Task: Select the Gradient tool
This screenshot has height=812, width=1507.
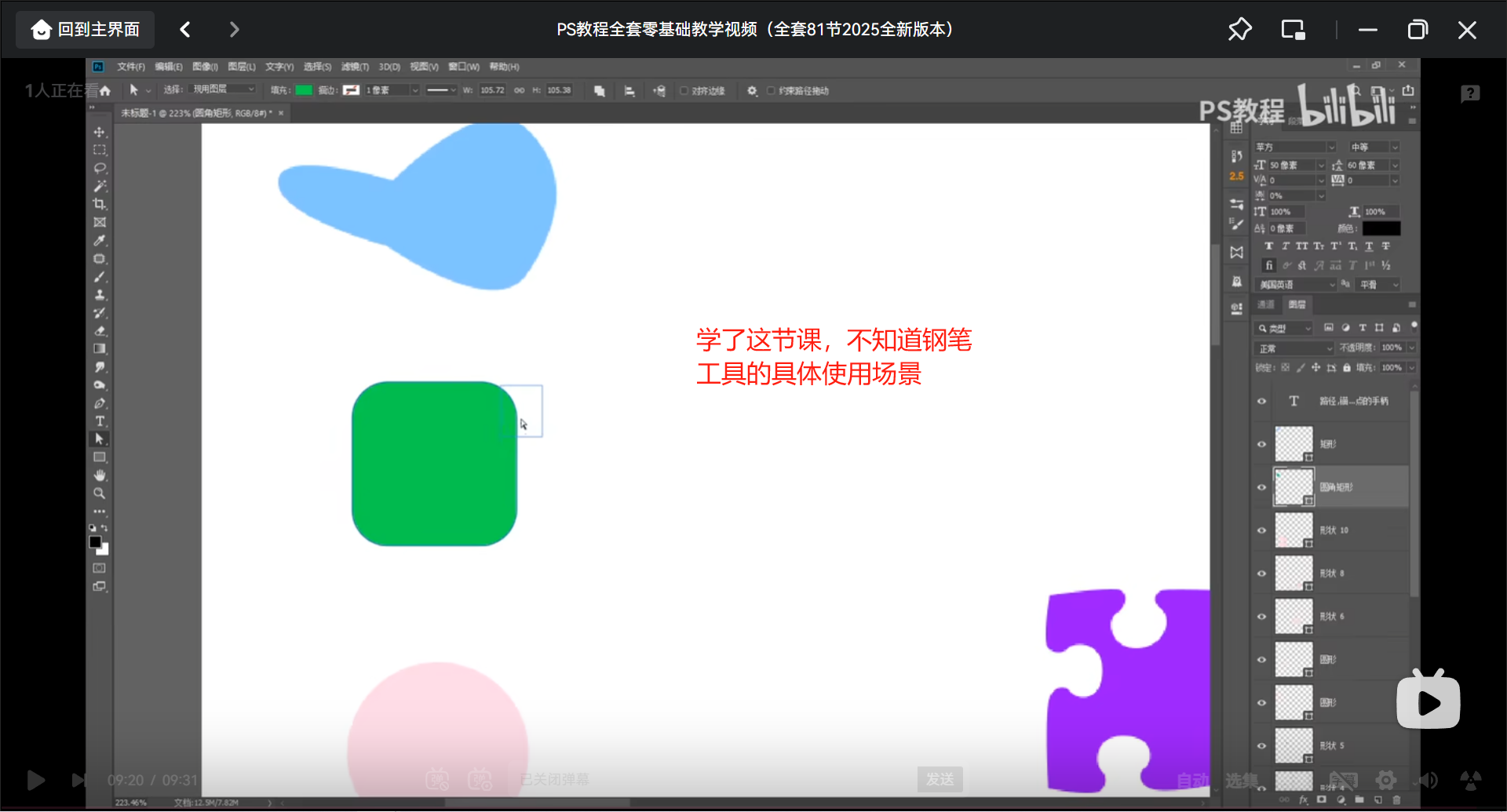Action: 100,349
